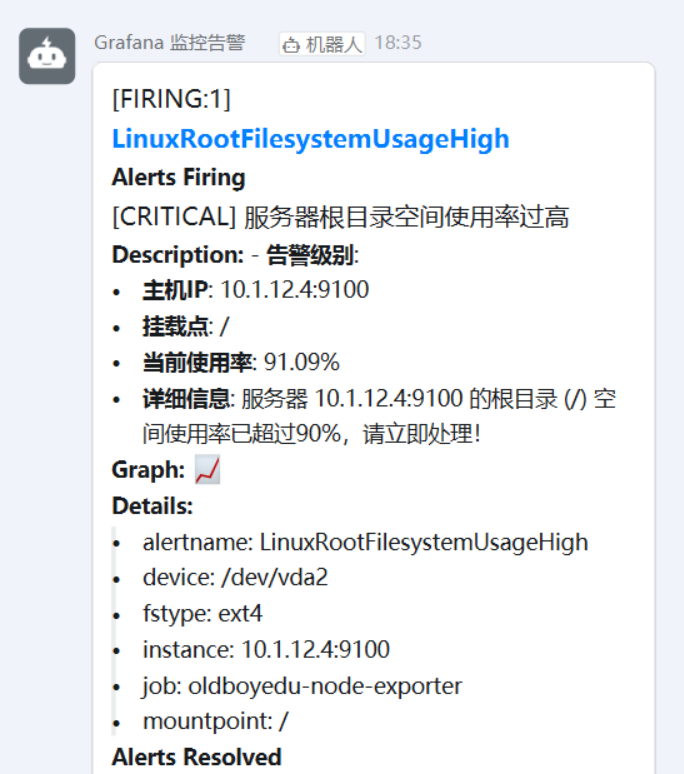Click the 机器人 tag label

coord(333,44)
